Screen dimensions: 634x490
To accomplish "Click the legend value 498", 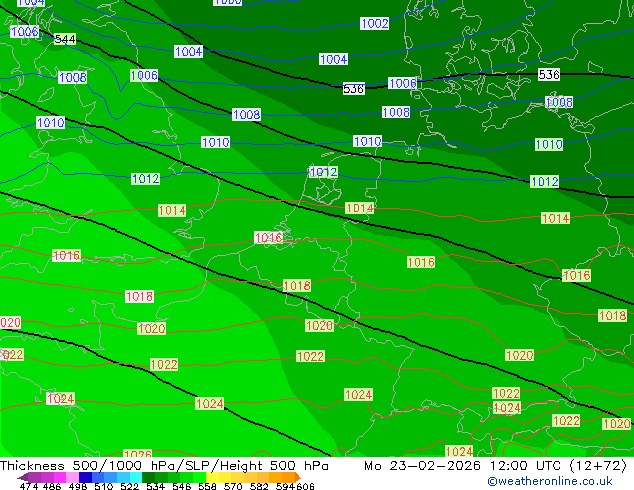I will click(78, 486).
